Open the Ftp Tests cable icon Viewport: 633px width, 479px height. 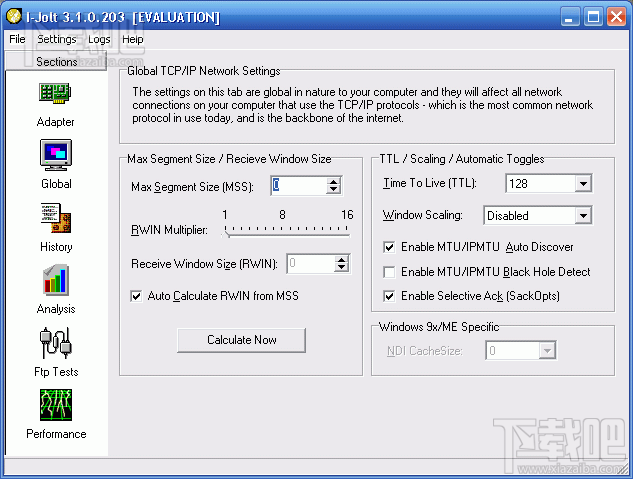[56, 343]
